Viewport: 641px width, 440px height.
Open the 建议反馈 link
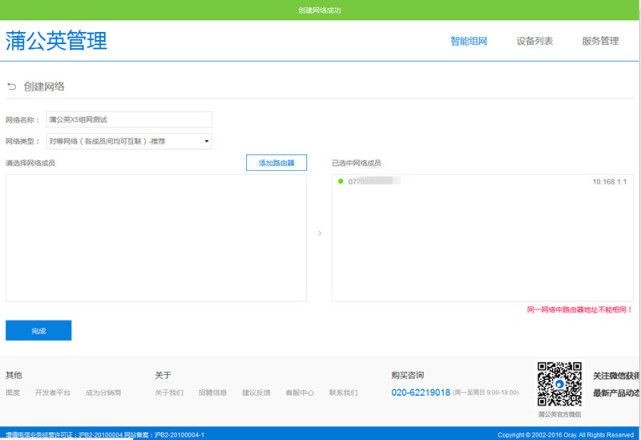click(x=256, y=393)
